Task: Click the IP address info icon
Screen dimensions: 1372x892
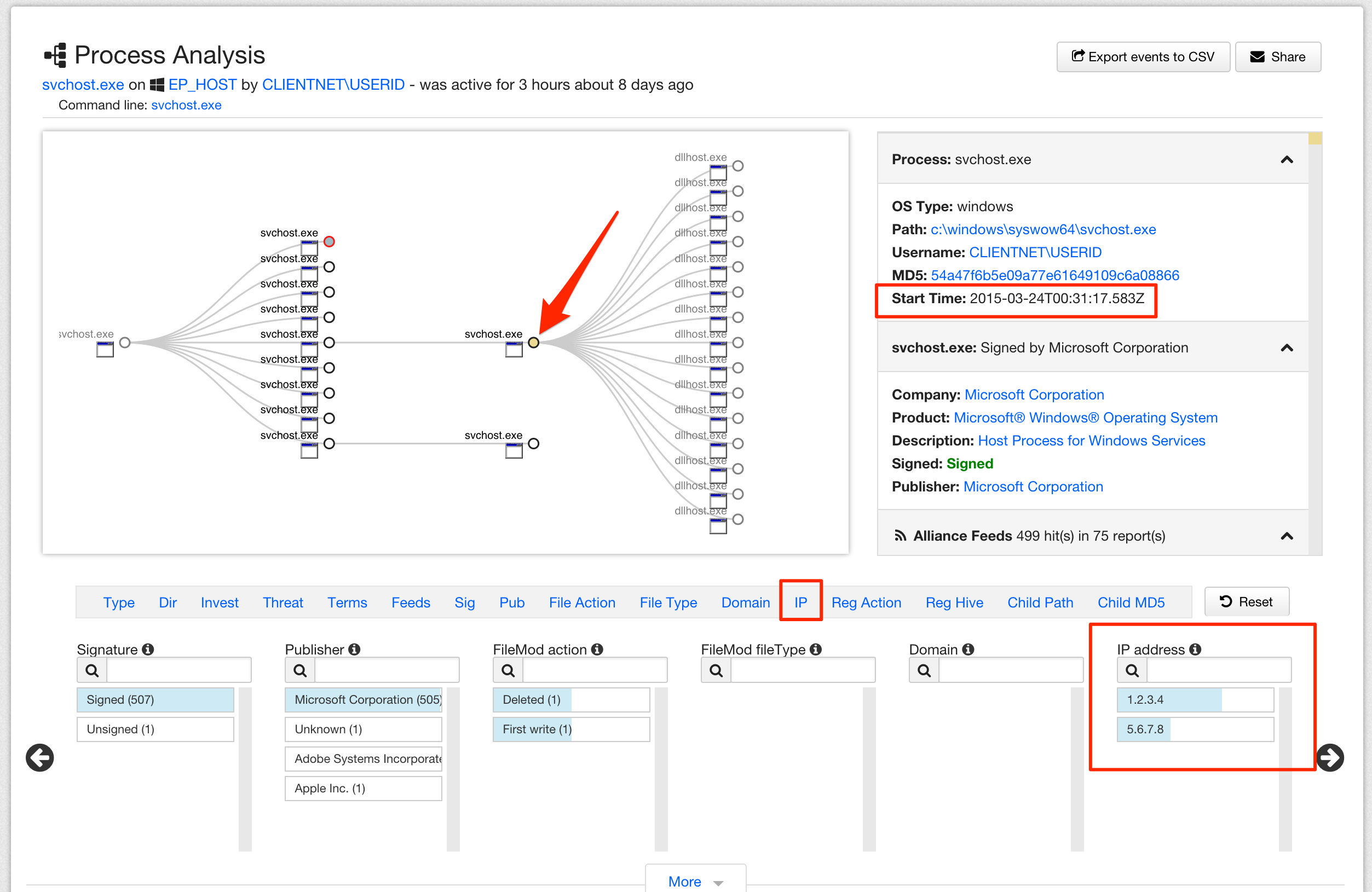Action: click(1196, 650)
